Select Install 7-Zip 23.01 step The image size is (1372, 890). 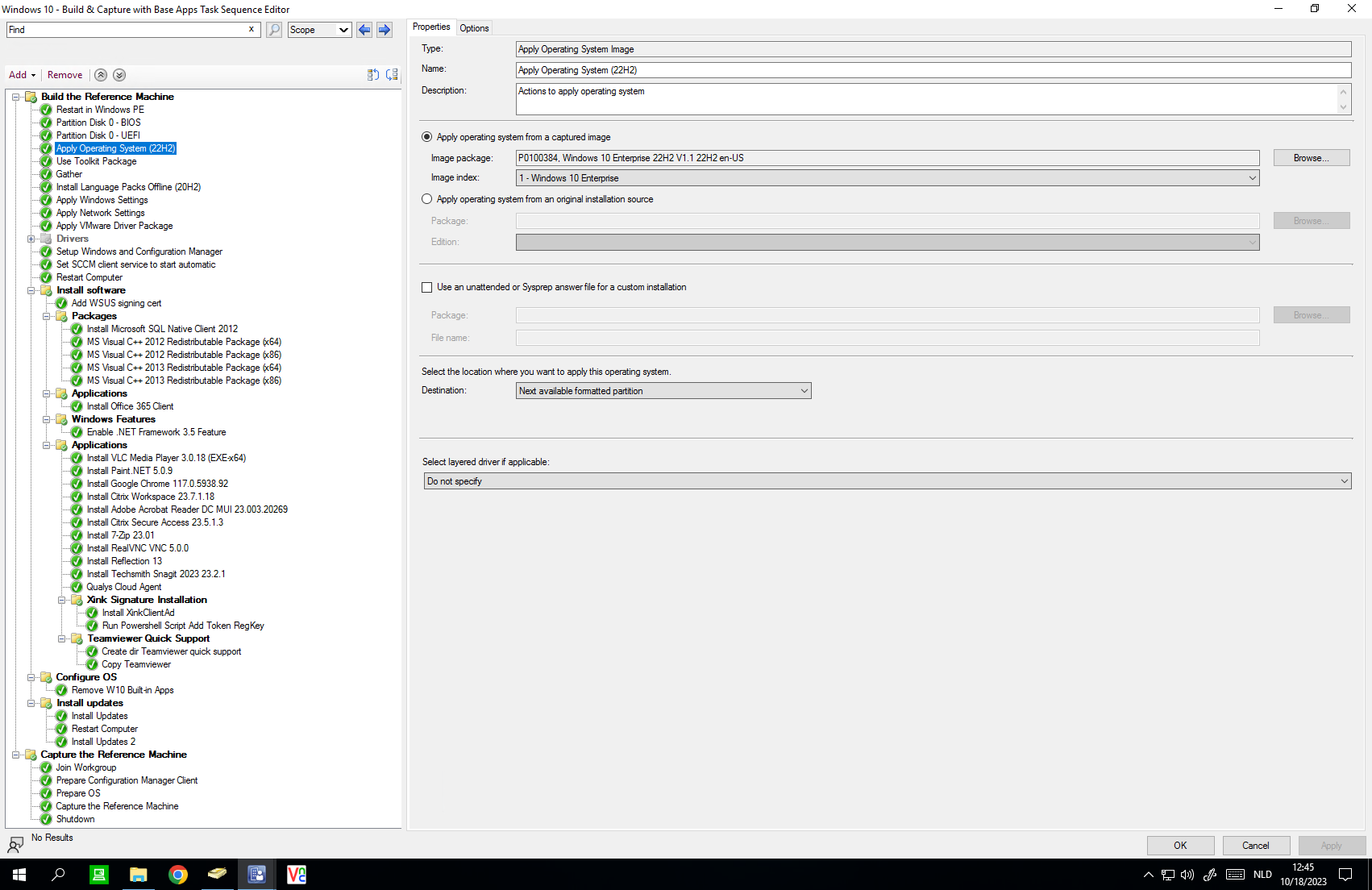point(120,535)
